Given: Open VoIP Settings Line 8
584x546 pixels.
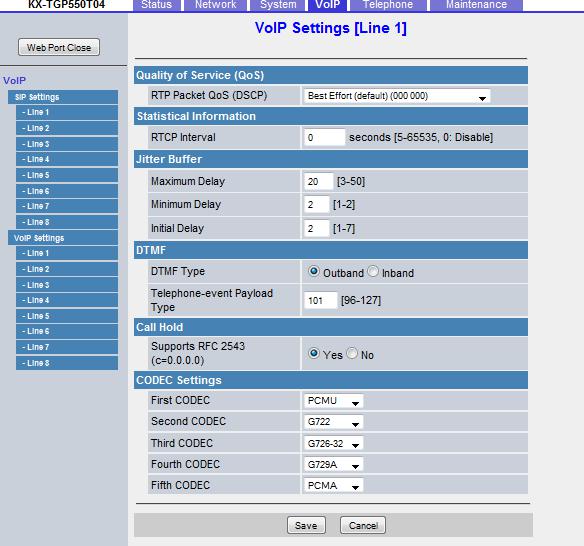Looking at the screenshot, I should (x=67, y=363).
